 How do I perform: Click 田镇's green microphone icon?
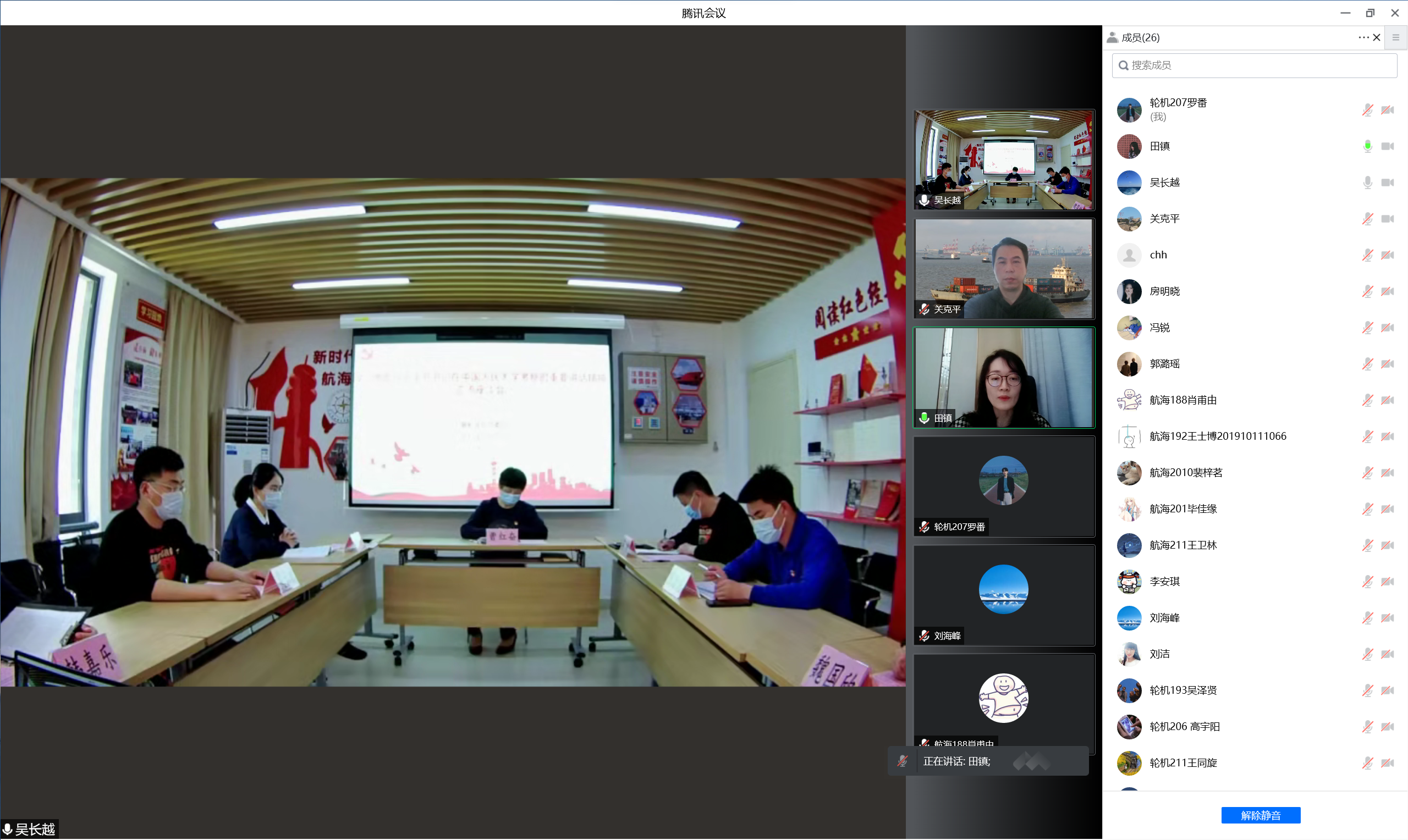pyautogui.click(x=1367, y=146)
